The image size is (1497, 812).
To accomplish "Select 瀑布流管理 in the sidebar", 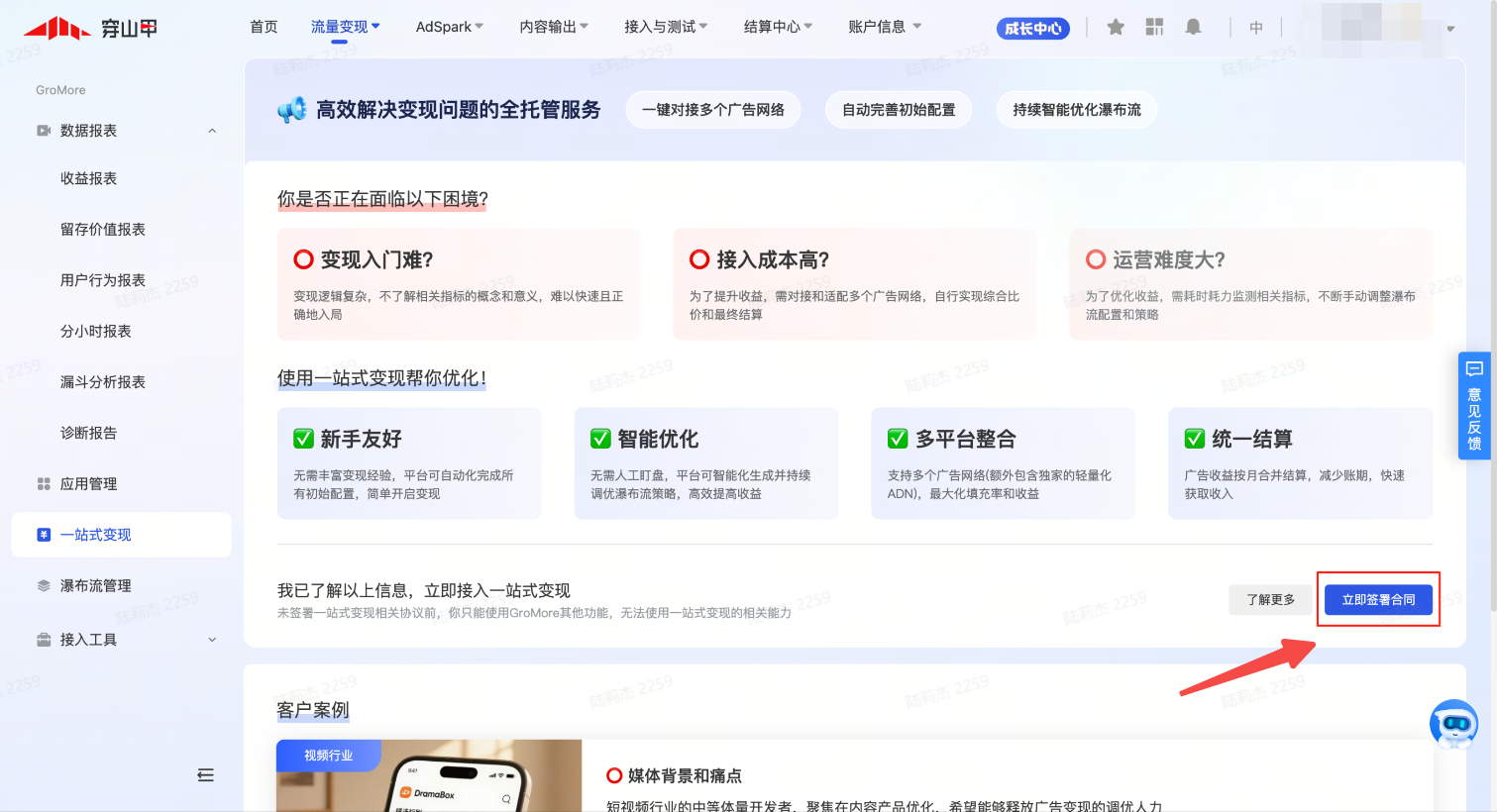I will [95, 586].
